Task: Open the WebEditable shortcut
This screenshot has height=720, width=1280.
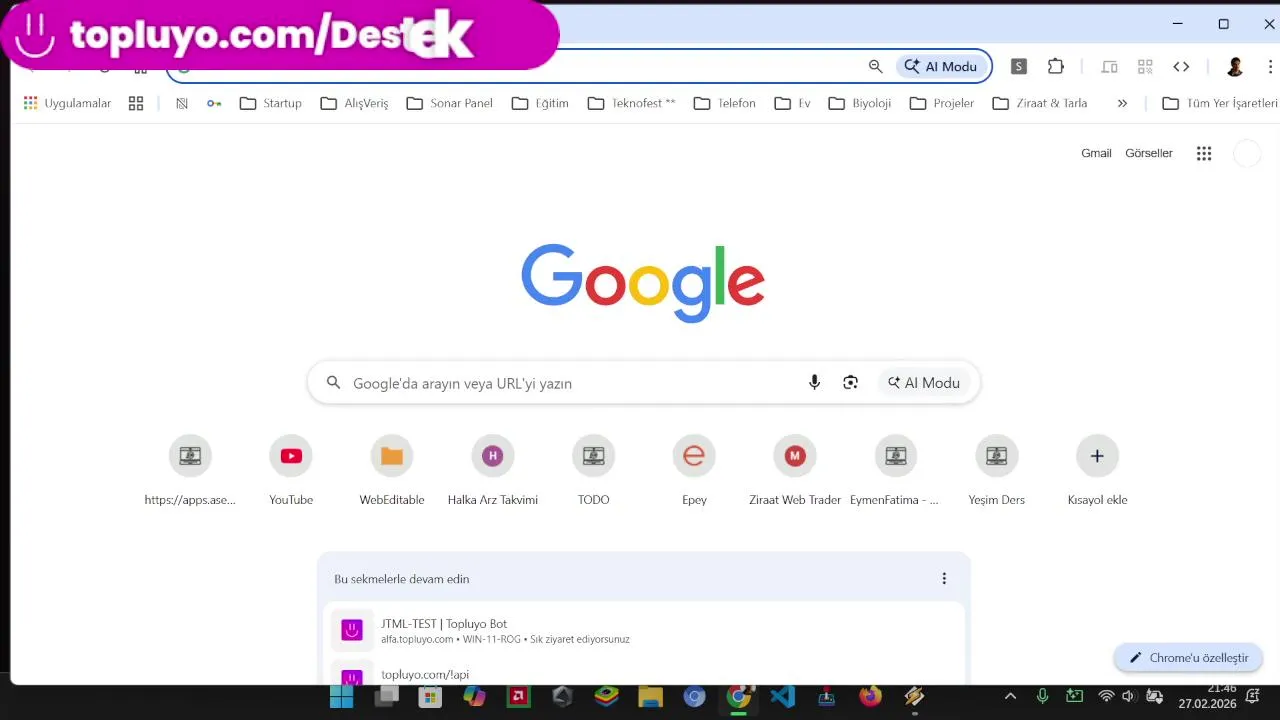Action: coord(392,471)
